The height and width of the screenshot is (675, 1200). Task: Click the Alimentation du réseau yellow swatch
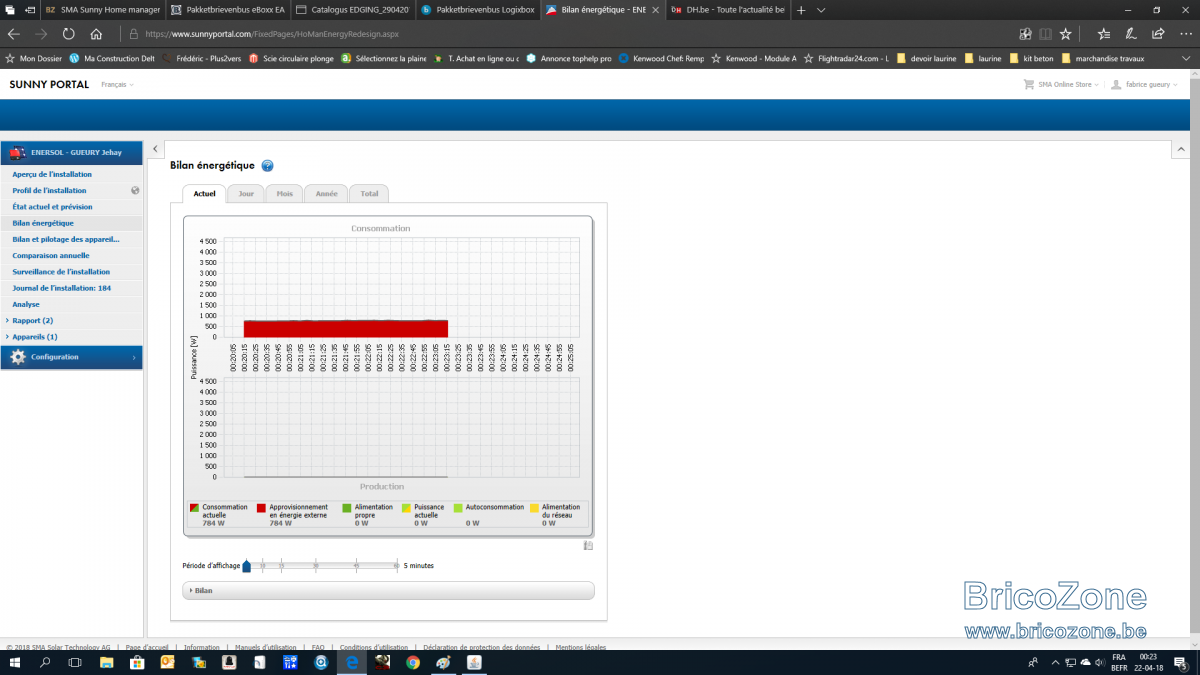pos(535,508)
